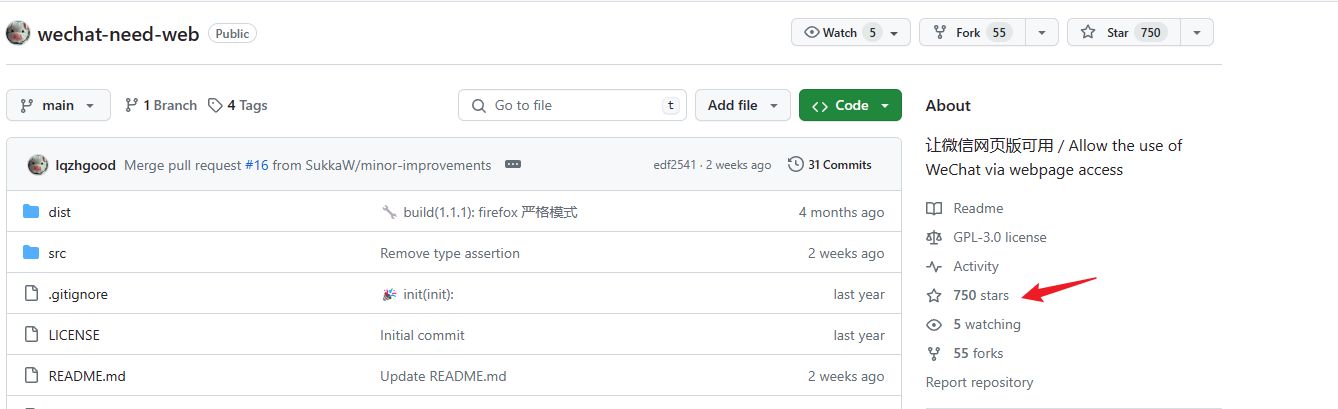Click the 4 Tags link
1338x409 pixels.
tap(238, 105)
